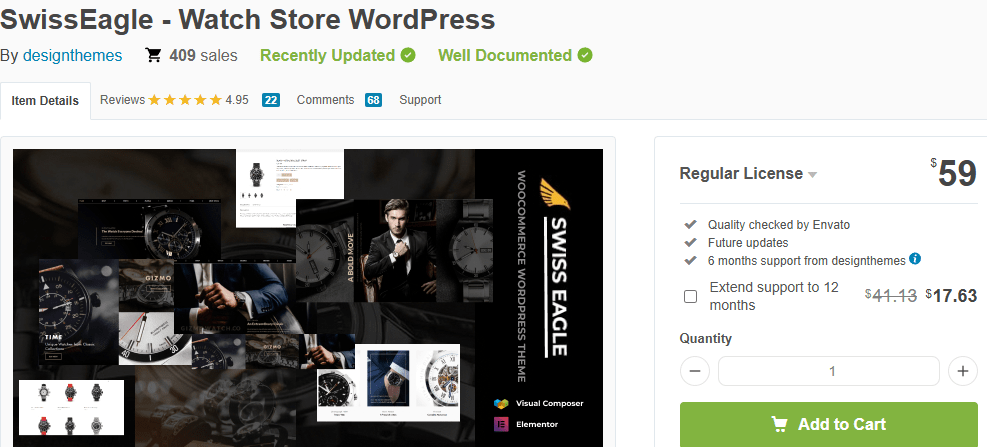Click the Add to Cart button
The image size is (987, 447).
pos(829,424)
